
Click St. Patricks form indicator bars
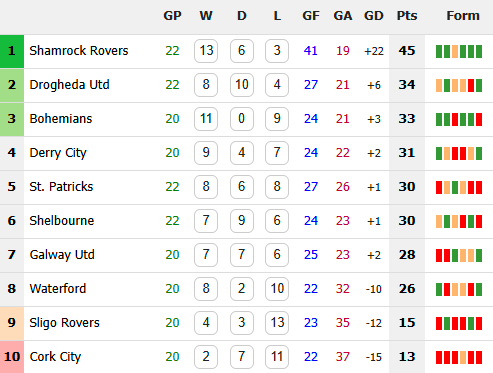459,187
